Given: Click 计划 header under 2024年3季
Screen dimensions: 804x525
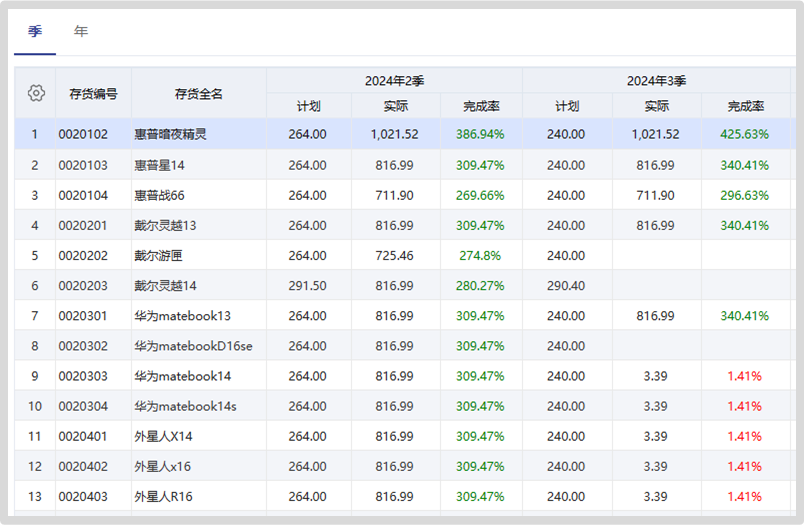Looking at the screenshot, I should click(x=567, y=106).
